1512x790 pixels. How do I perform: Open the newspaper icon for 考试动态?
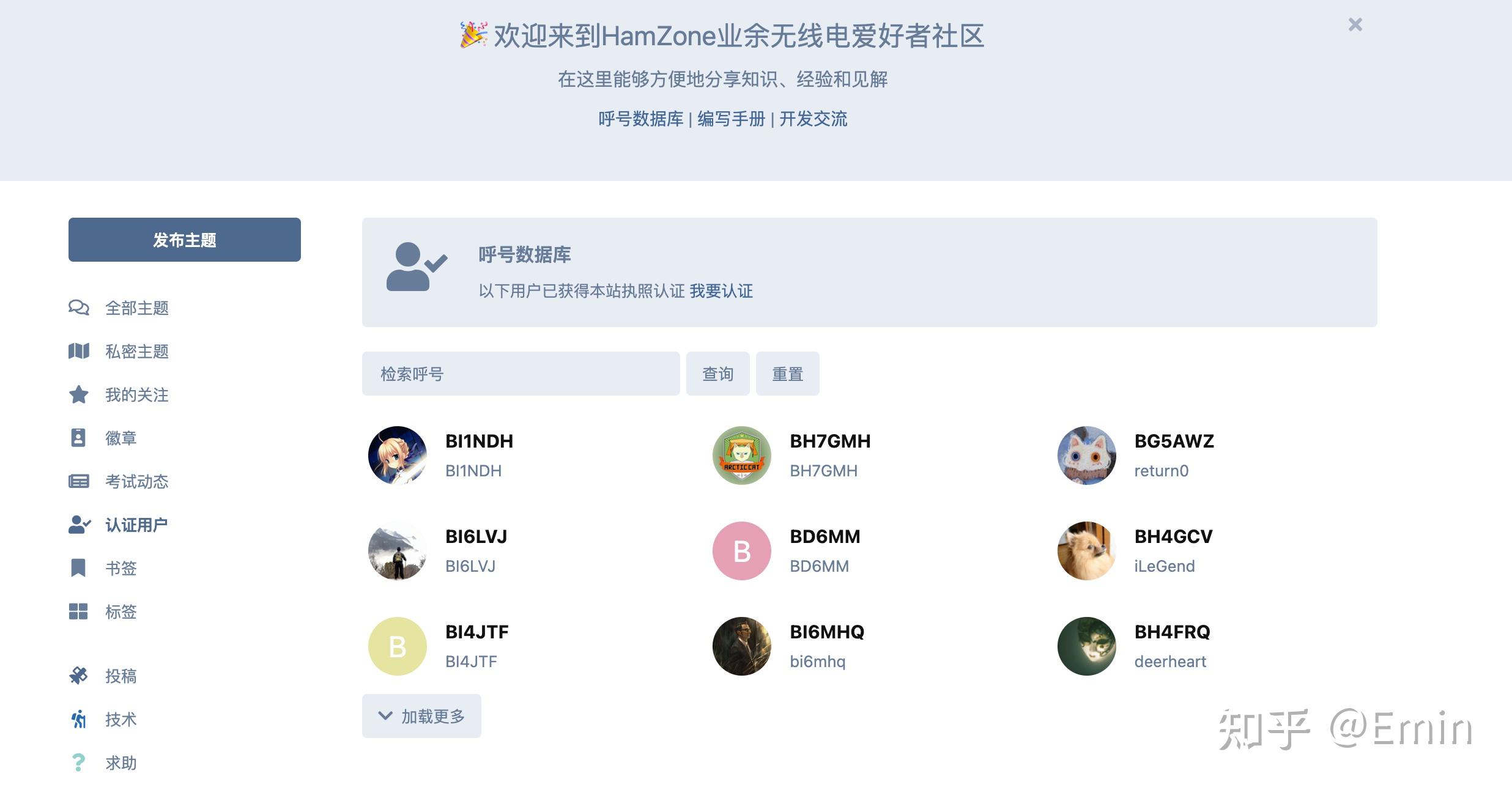(78, 481)
